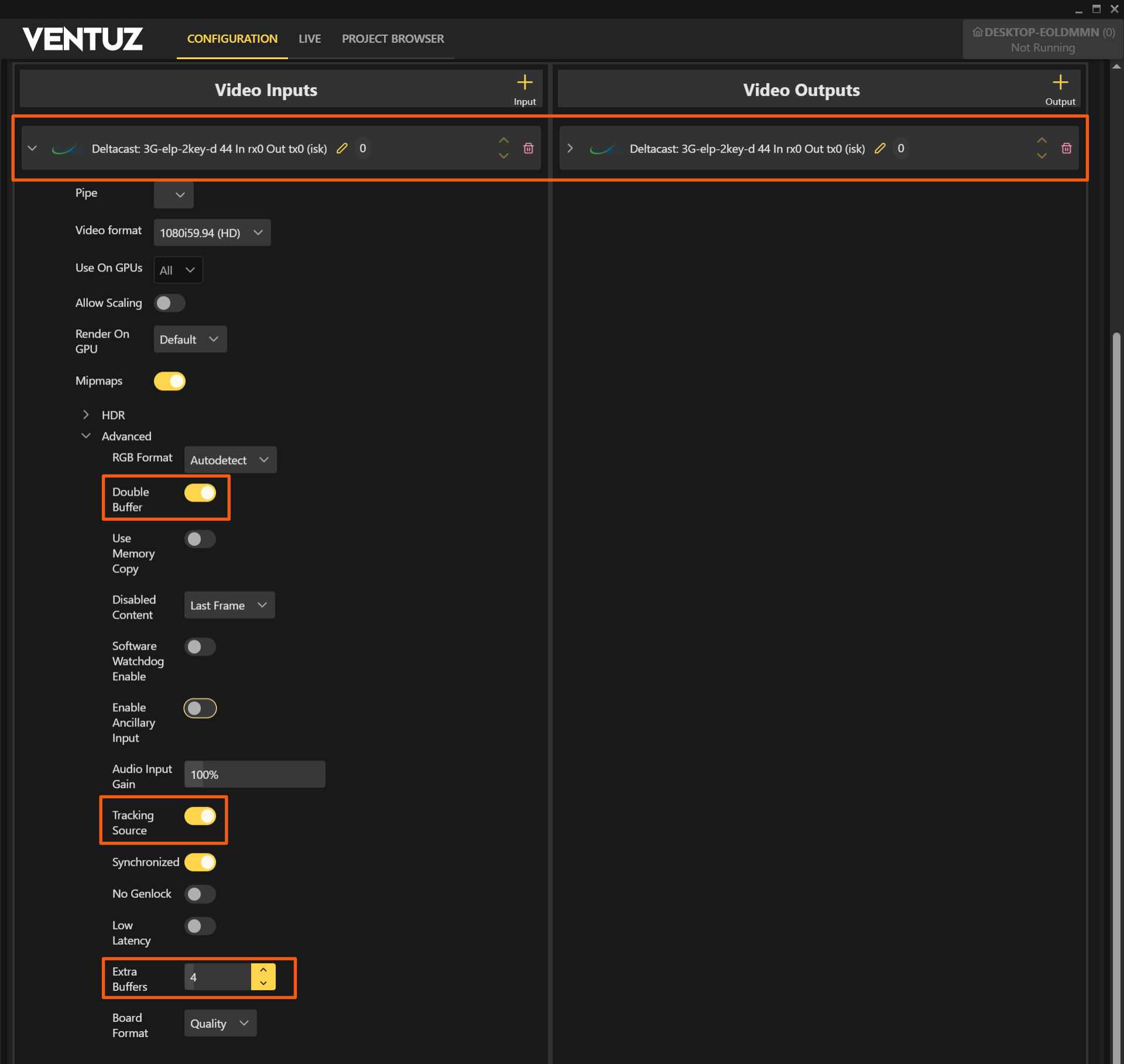Increase the Extra Buffers value by one
Viewport: 1124px width, 1064px height.
pos(263,970)
